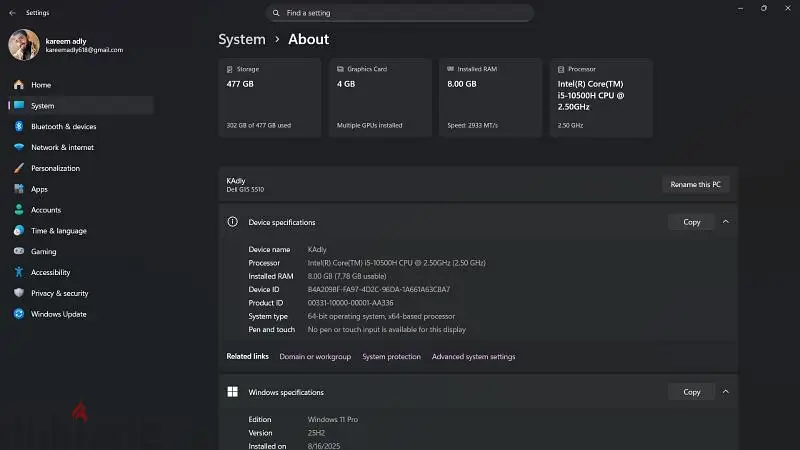Click the Rename this PC button
The image size is (800, 450).
[x=695, y=184]
